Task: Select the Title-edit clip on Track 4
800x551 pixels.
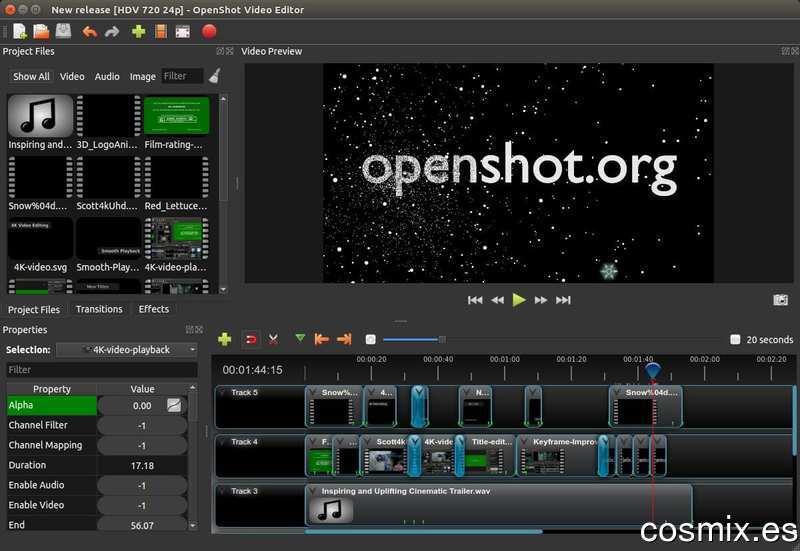Action: (490, 456)
